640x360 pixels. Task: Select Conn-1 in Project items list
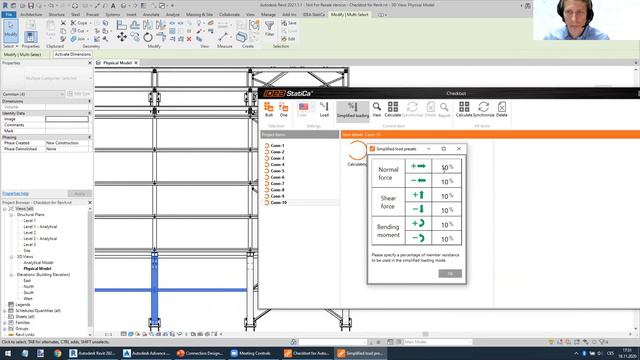[x=278, y=145]
